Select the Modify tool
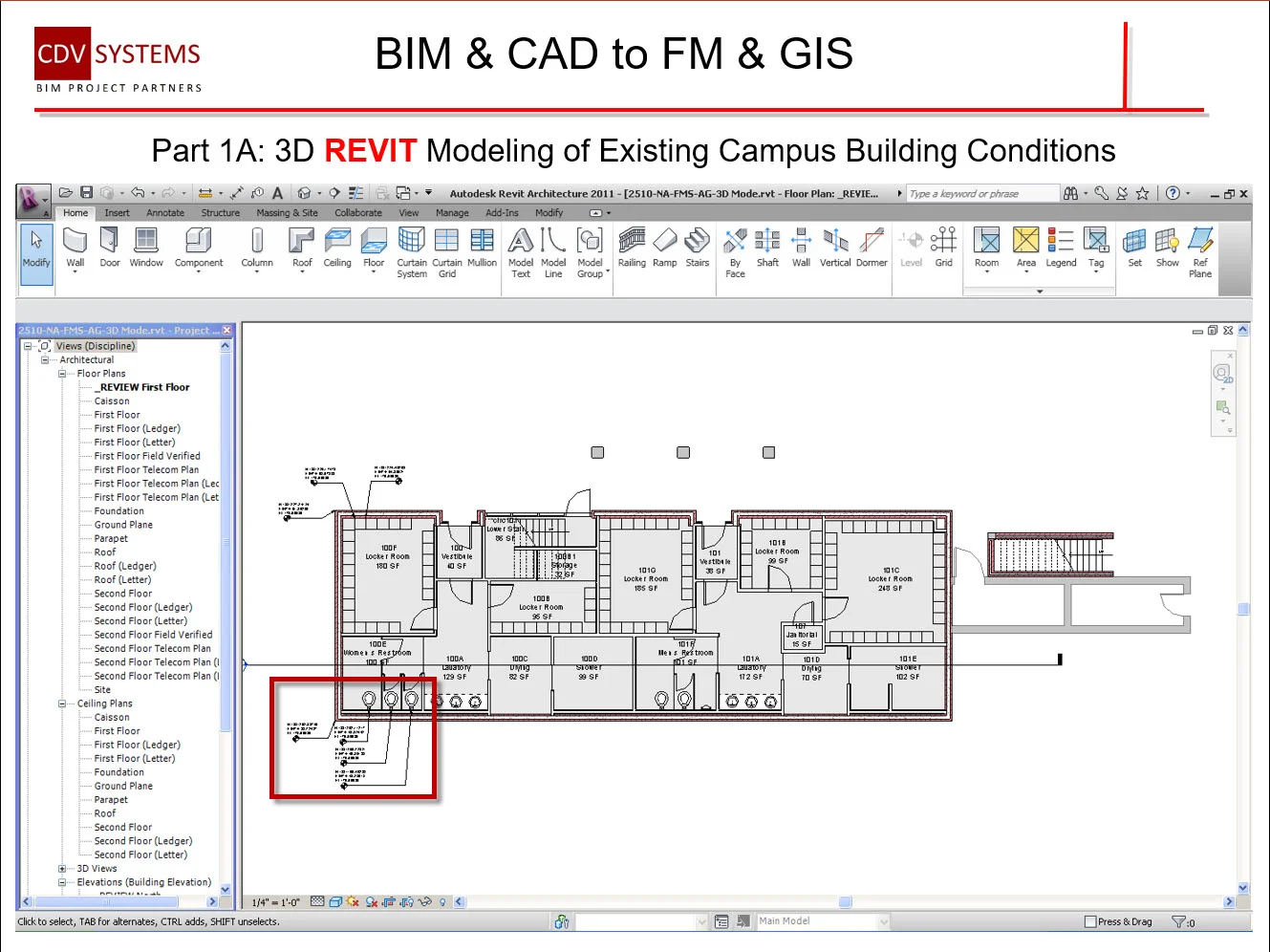The height and width of the screenshot is (952, 1270). (x=36, y=252)
